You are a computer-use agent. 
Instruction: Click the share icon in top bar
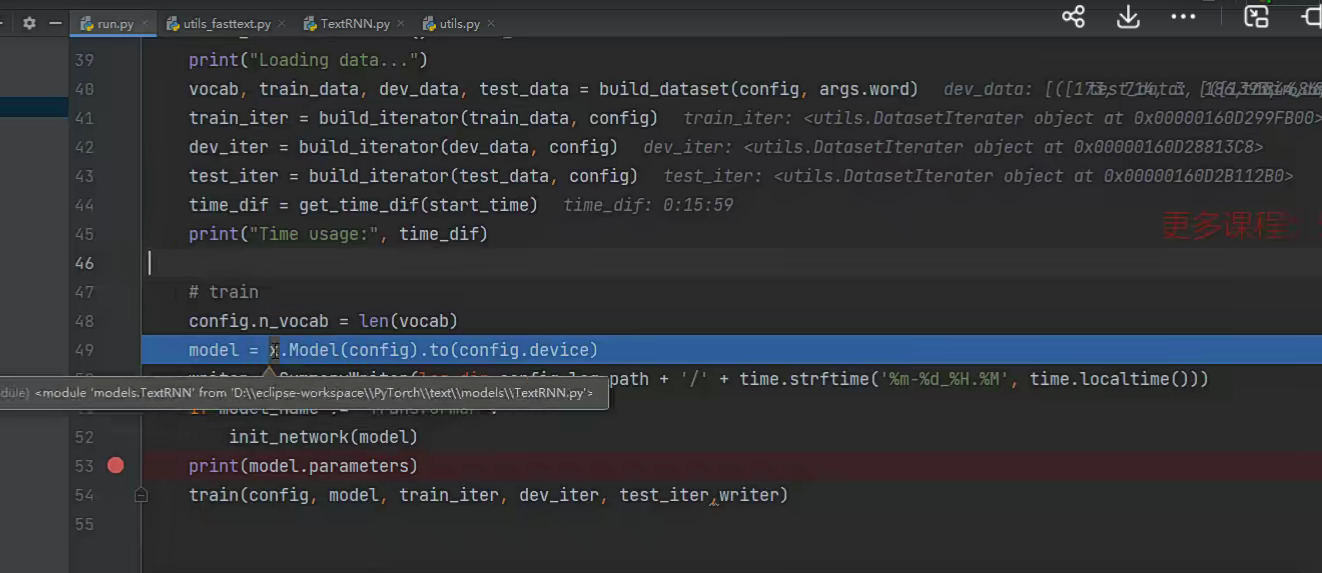1073,17
